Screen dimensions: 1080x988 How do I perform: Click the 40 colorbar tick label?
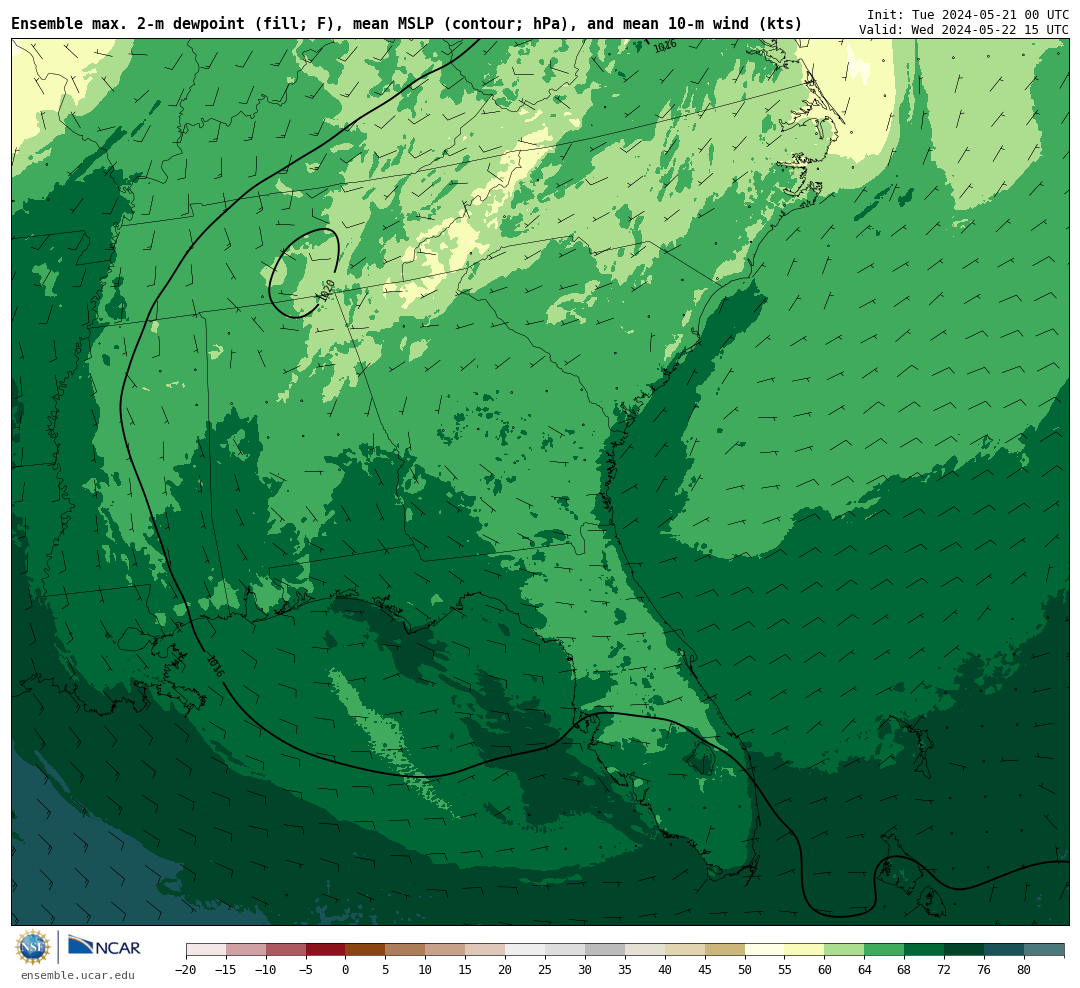(665, 970)
